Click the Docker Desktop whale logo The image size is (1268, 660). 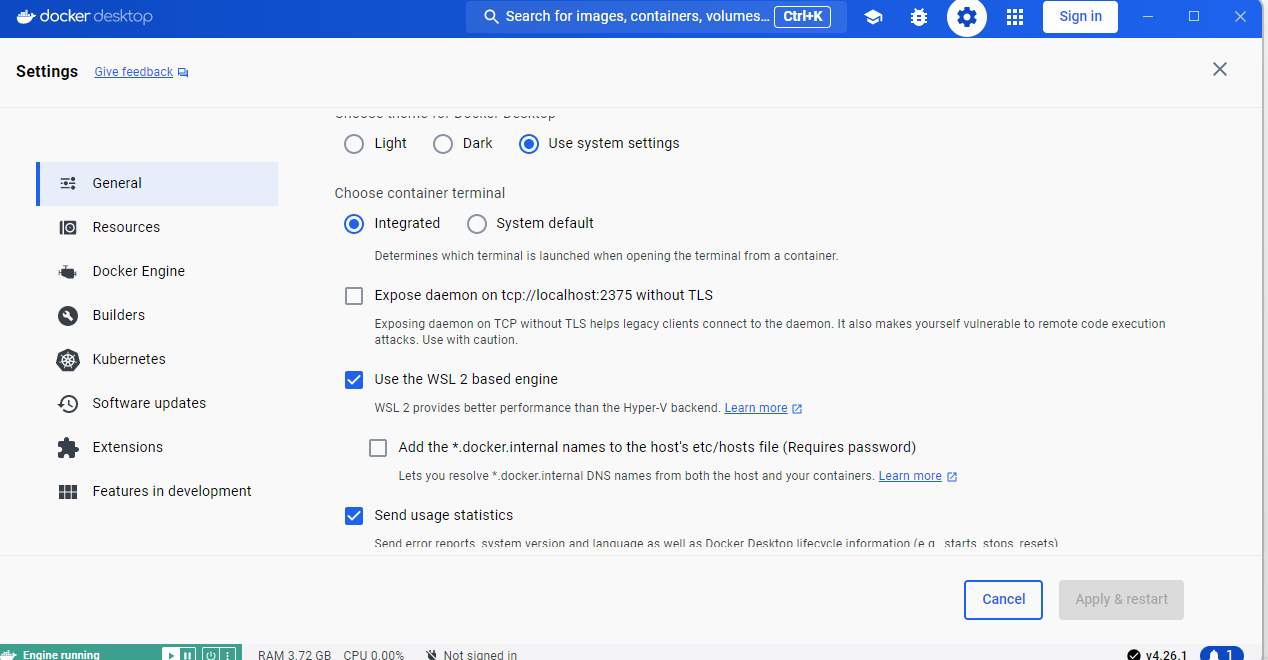click(x=26, y=16)
